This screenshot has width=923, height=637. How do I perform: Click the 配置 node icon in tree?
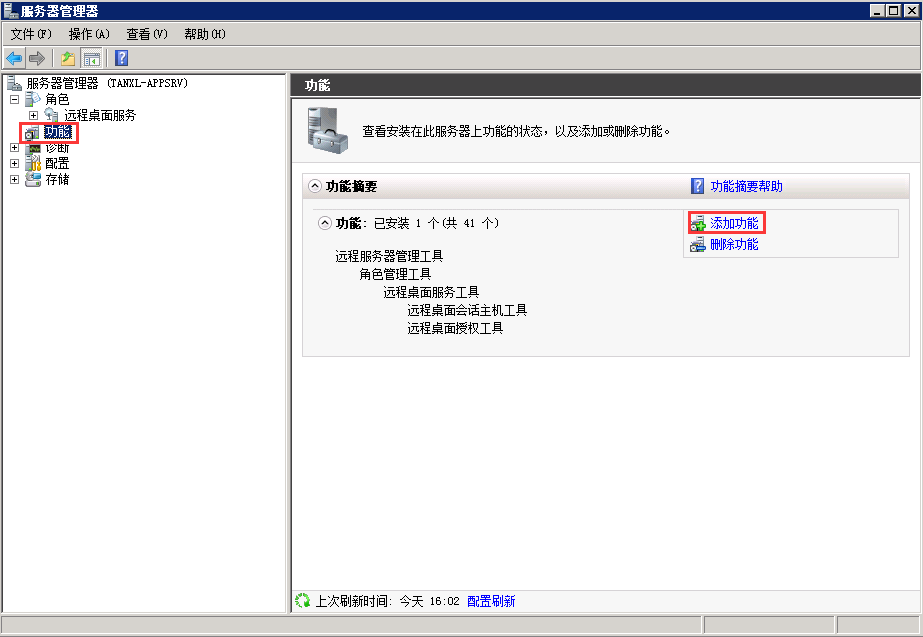33,163
